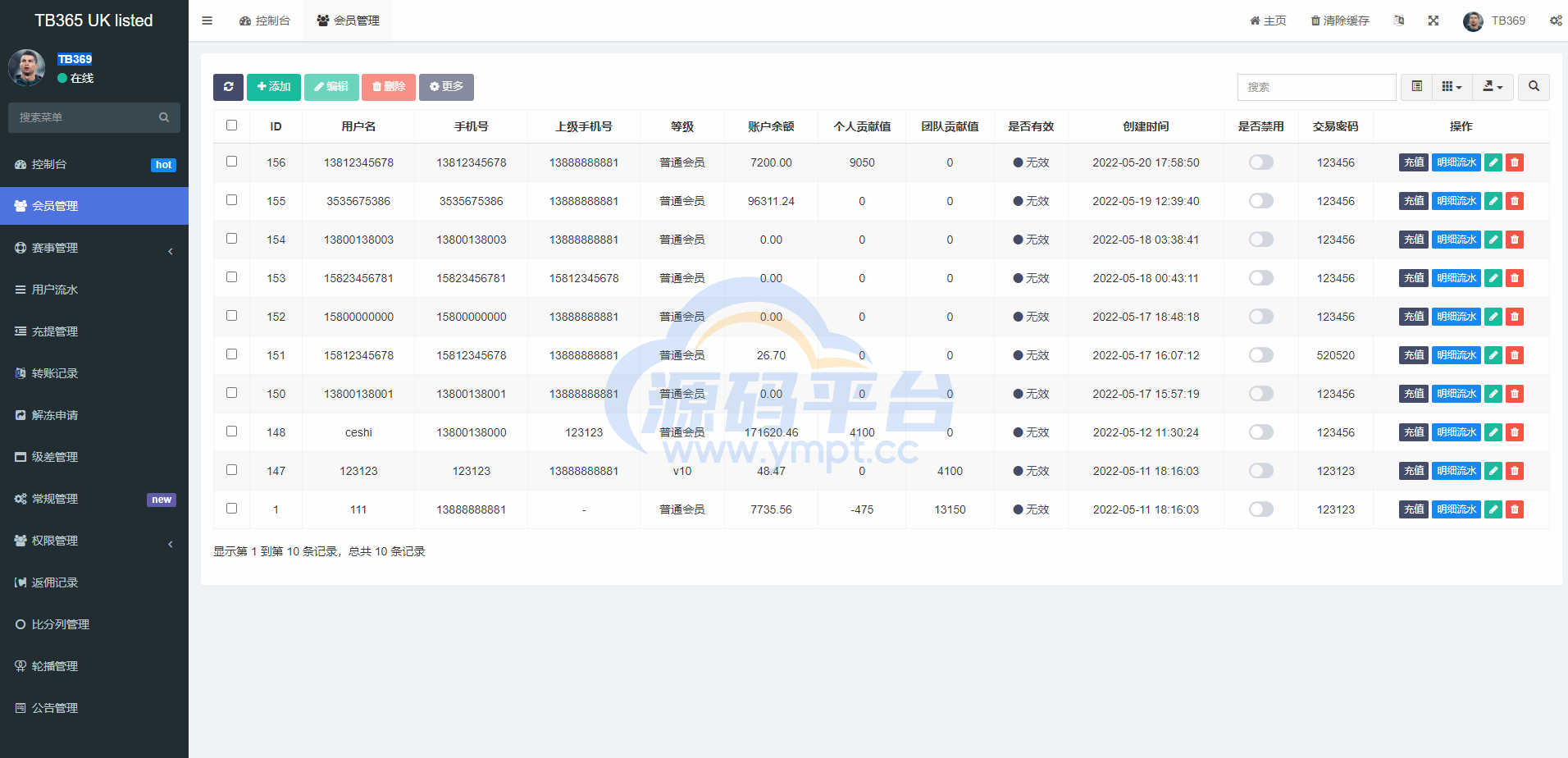Viewport: 1568px width, 758px height.
Task: Open the 更多 dropdown button
Action: [446, 87]
